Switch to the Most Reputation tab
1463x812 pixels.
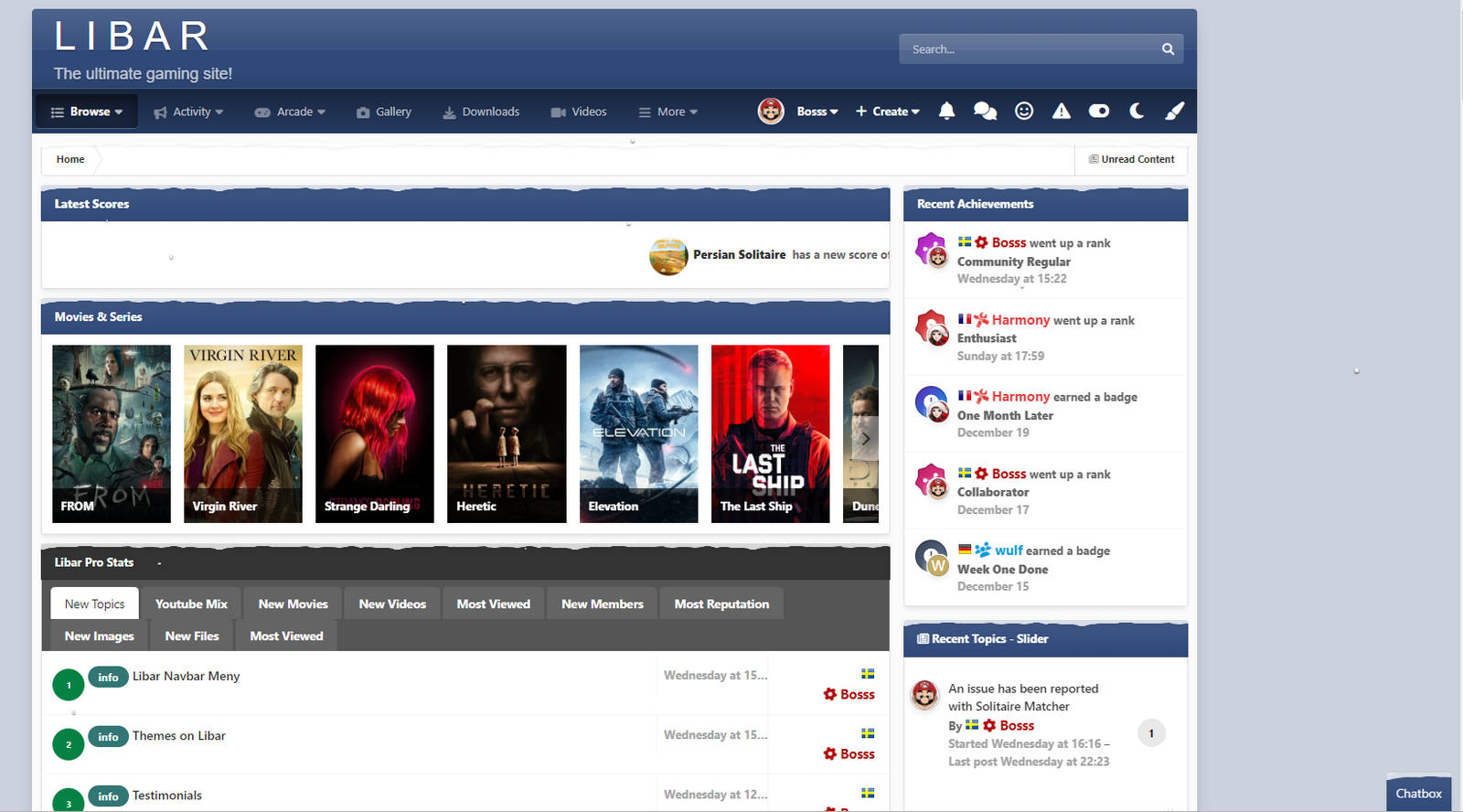coord(721,604)
